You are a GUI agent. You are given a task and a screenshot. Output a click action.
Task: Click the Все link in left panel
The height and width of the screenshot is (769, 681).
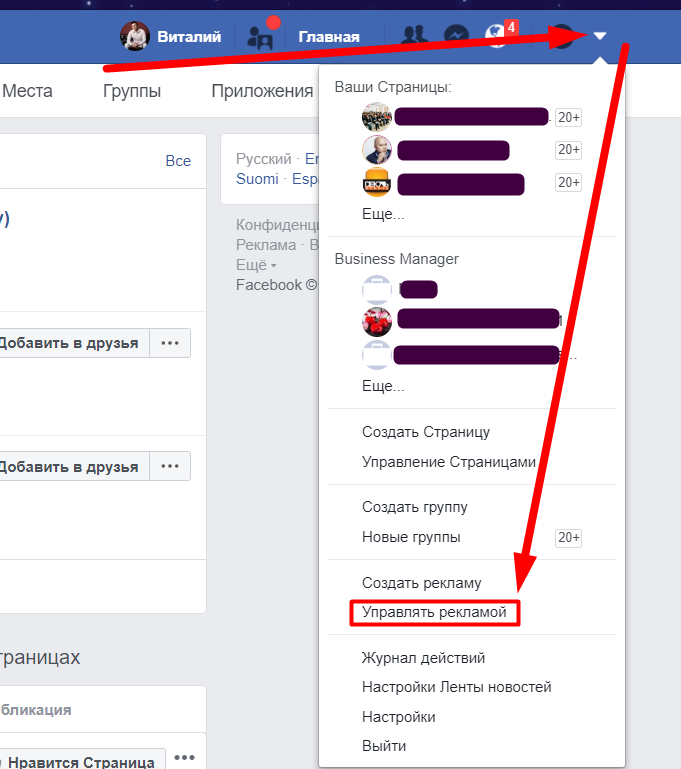point(178,161)
